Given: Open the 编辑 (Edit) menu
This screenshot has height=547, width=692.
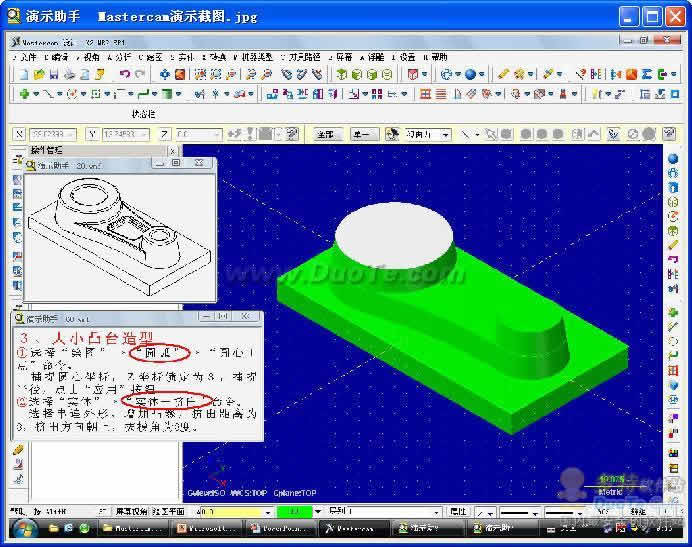Looking at the screenshot, I should (x=56, y=57).
